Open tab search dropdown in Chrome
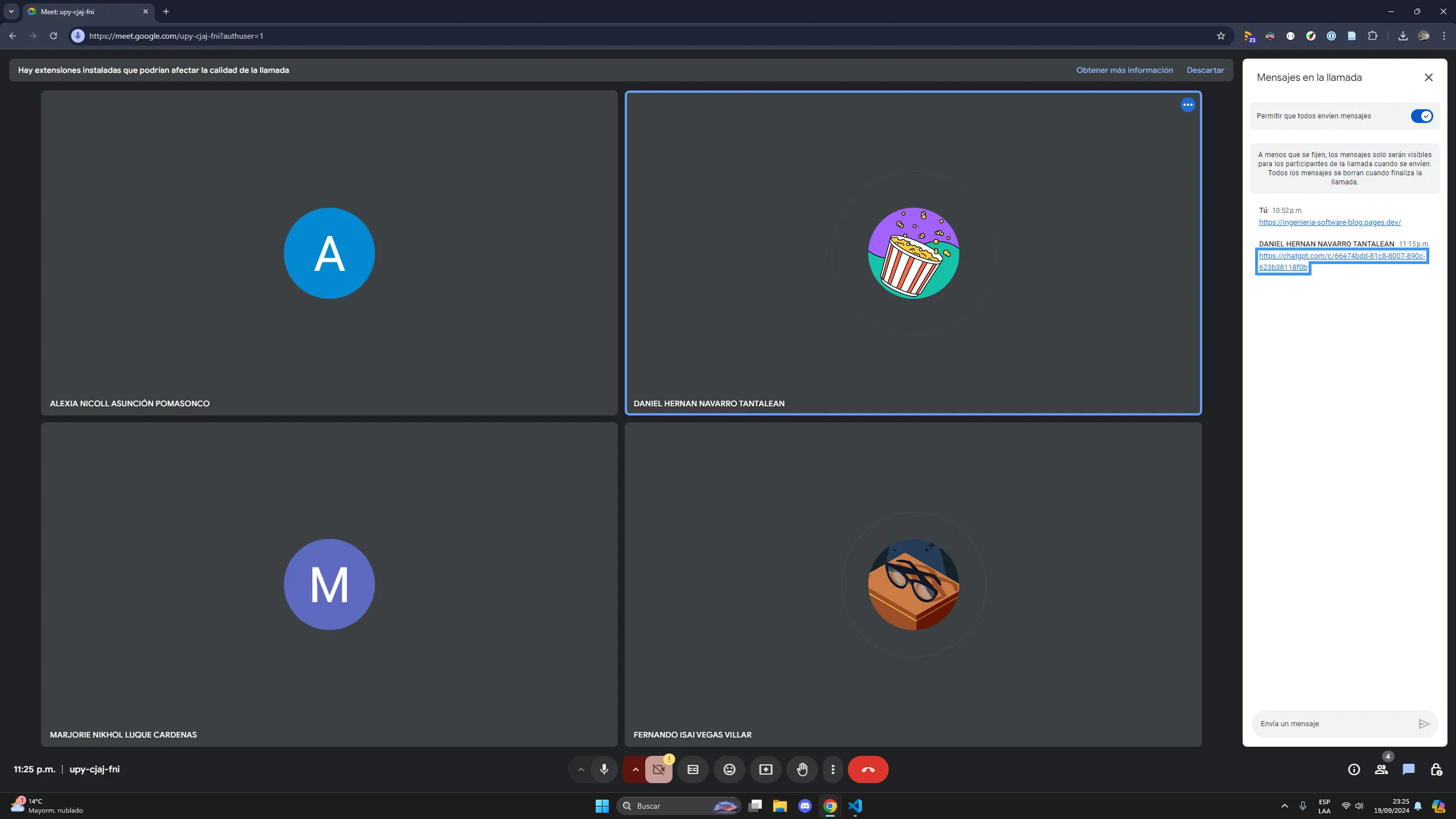This screenshot has width=1456, height=819. pyautogui.click(x=11, y=11)
